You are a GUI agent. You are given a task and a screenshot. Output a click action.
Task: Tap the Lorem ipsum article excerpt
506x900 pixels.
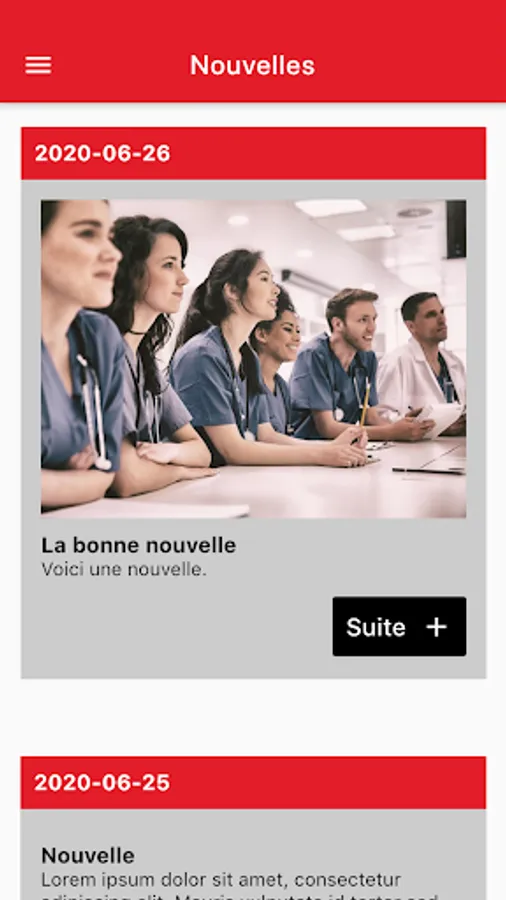point(241,885)
